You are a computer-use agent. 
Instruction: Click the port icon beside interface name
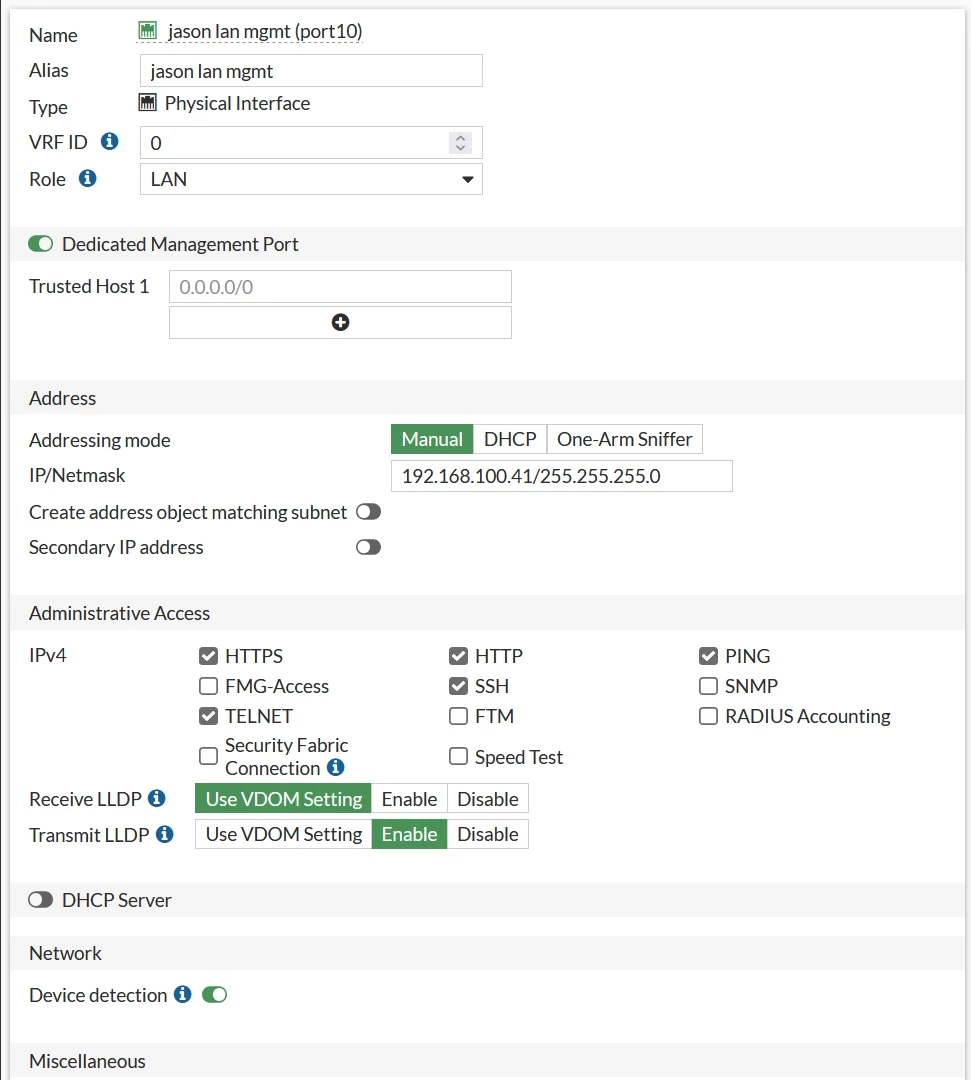point(147,30)
